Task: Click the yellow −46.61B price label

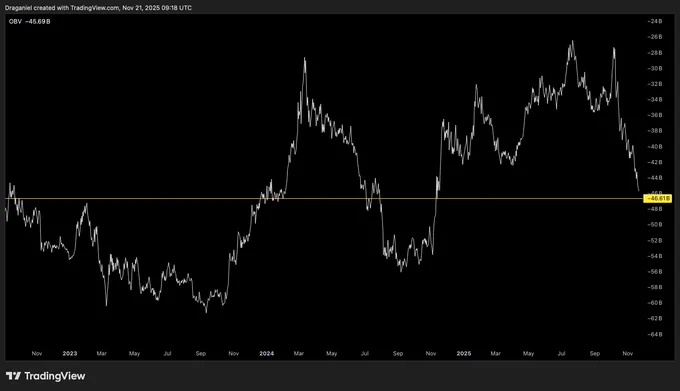Action: tap(658, 199)
